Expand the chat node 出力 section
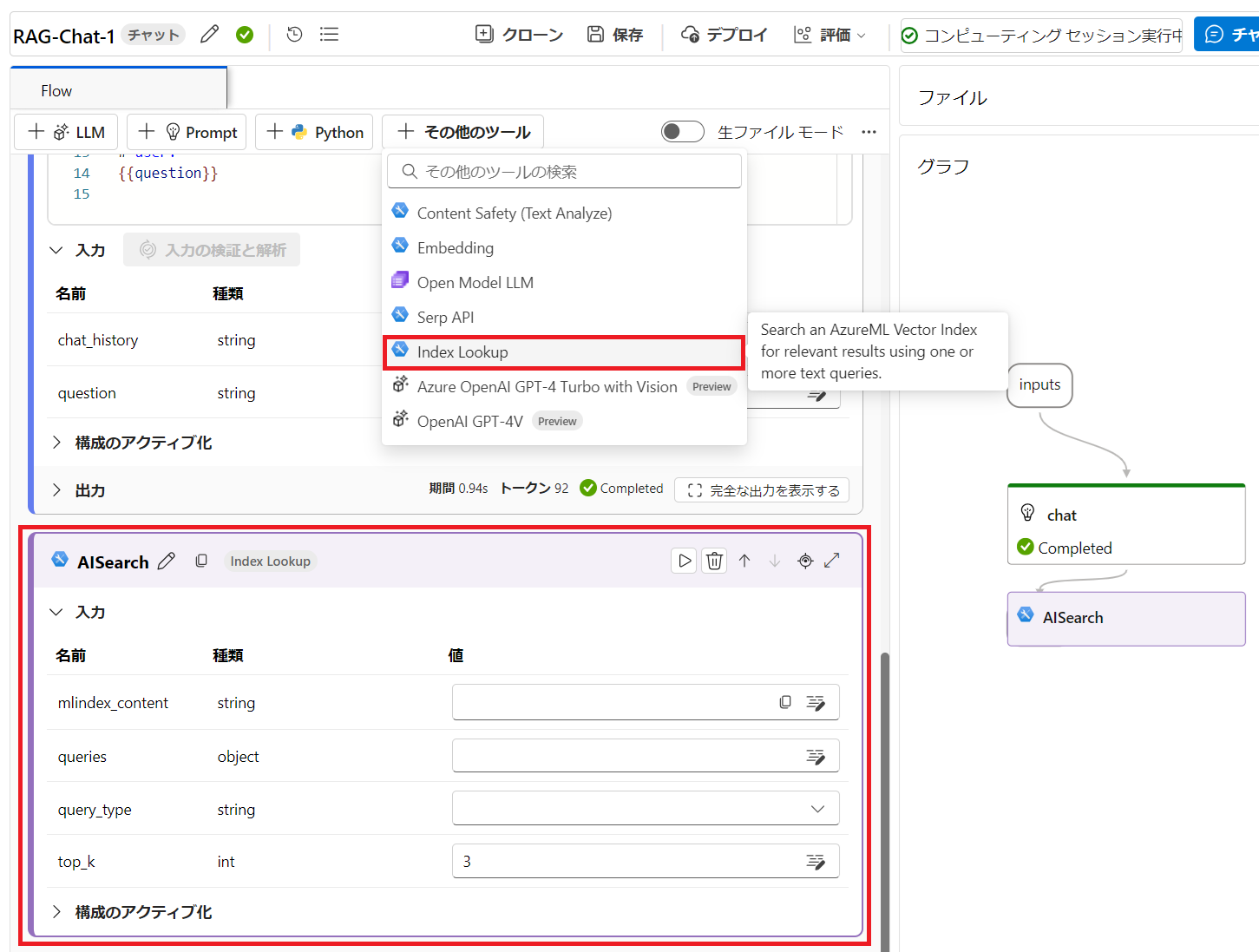This screenshot has height=952, width=1259. click(x=56, y=490)
